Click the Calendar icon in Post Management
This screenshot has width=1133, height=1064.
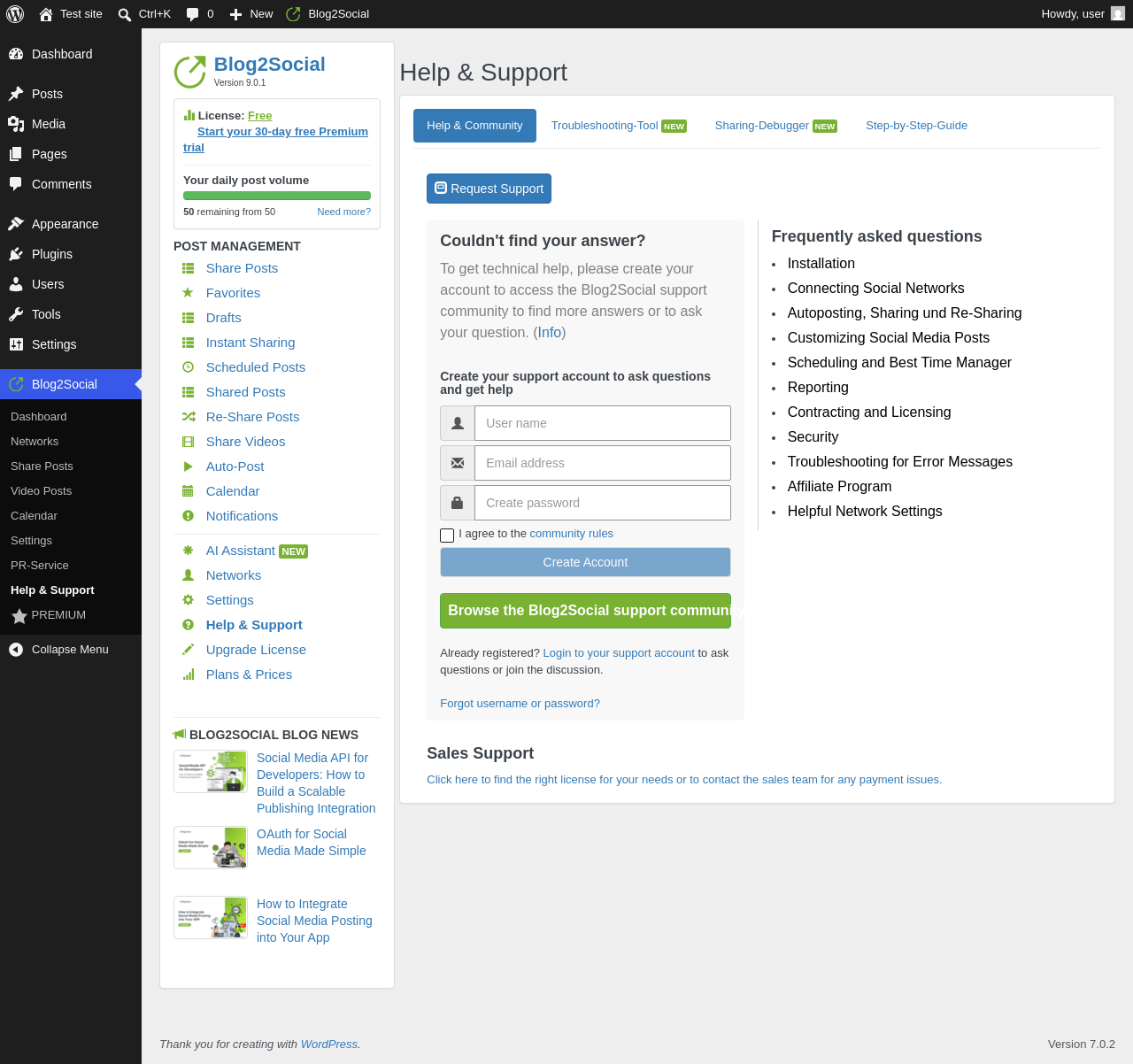188,490
